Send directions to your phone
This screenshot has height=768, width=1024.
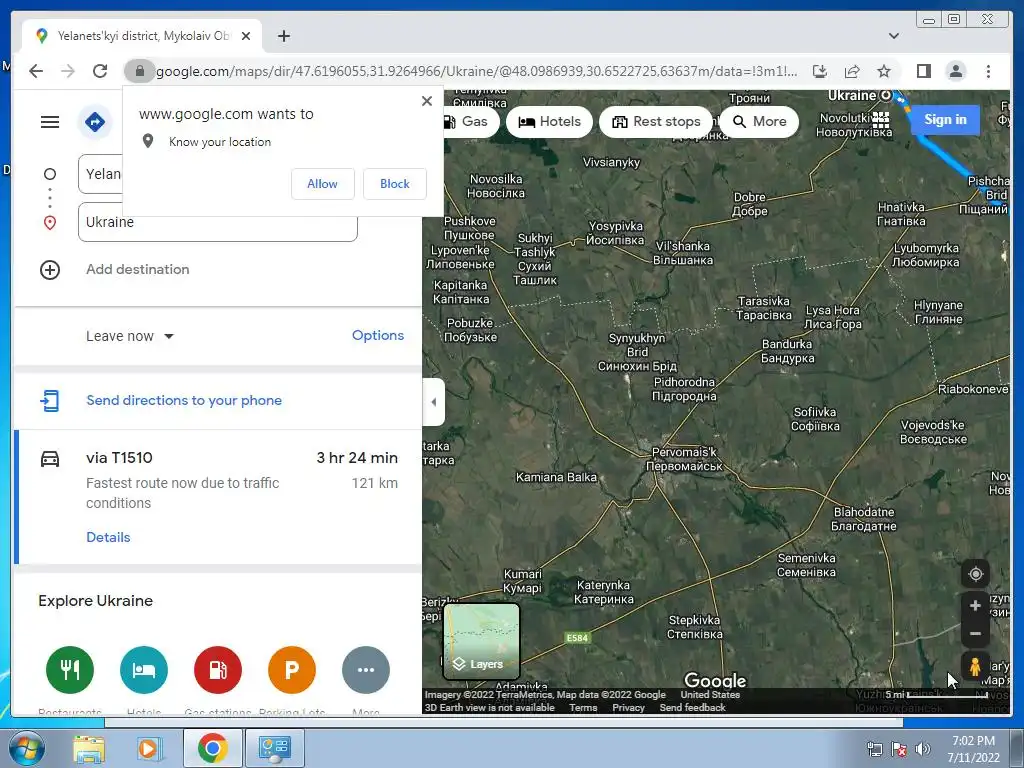[x=184, y=400]
